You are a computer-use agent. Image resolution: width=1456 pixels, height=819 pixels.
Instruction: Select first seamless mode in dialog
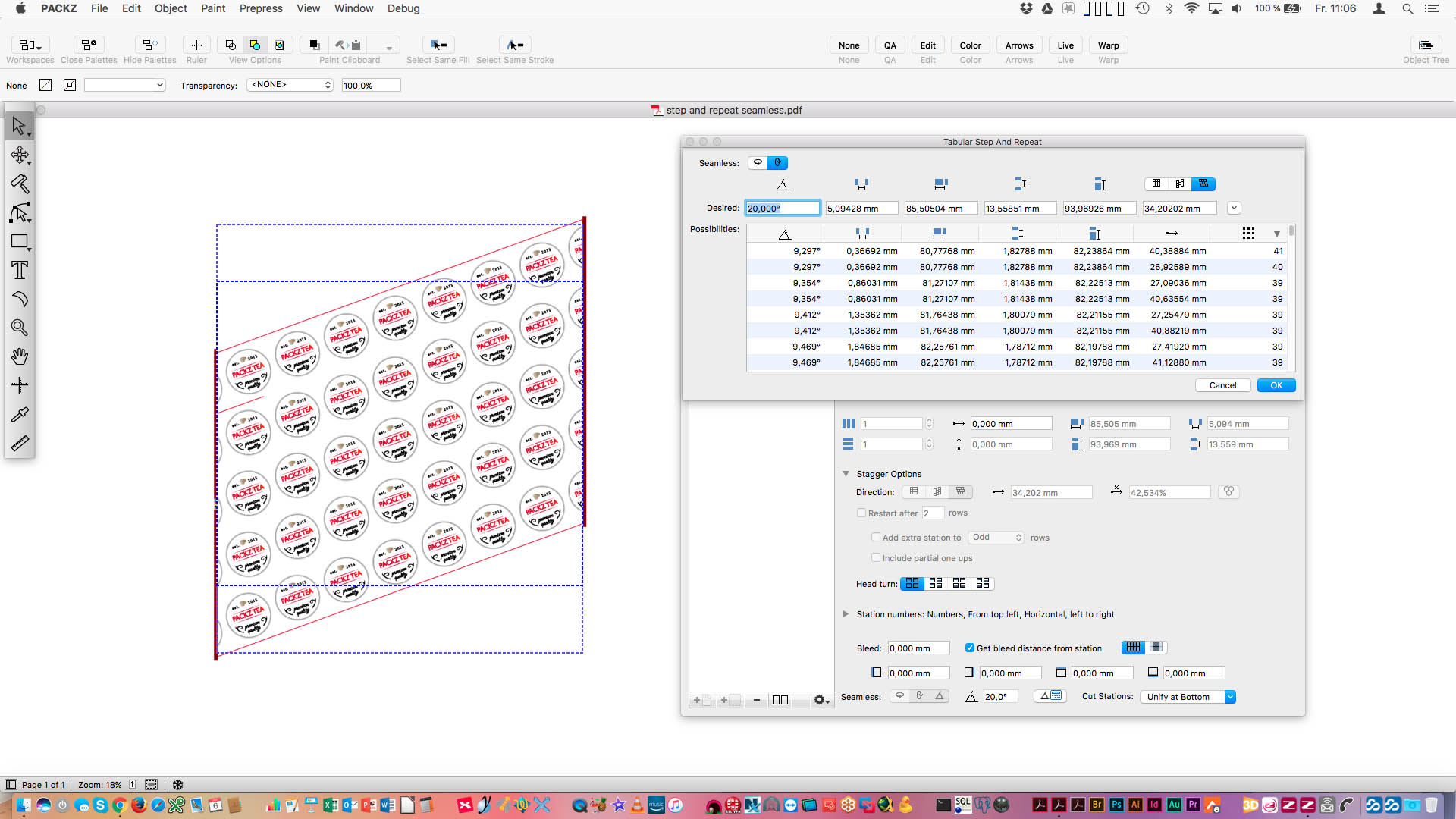point(758,163)
